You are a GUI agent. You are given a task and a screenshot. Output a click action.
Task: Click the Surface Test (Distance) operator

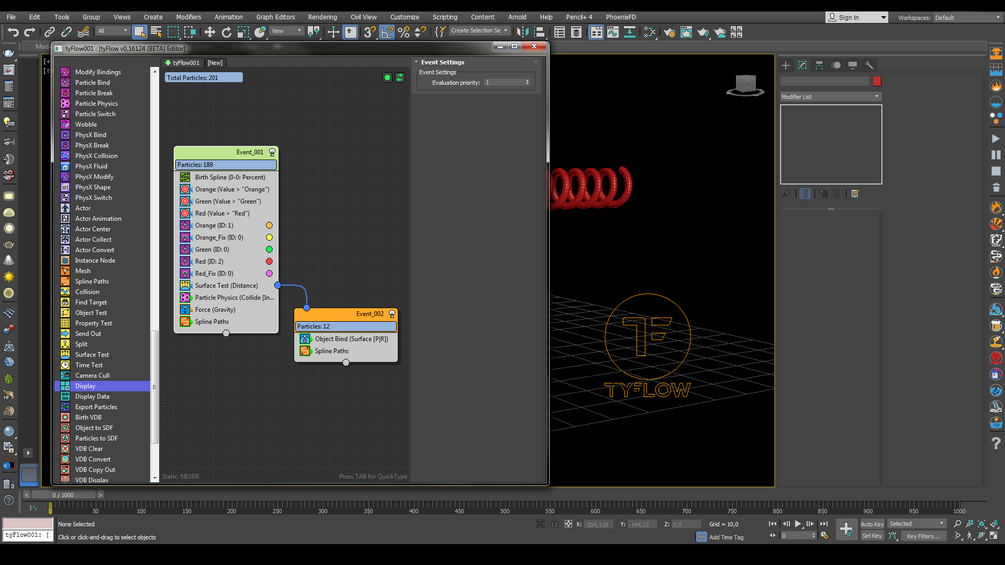(x=226, y=286)
